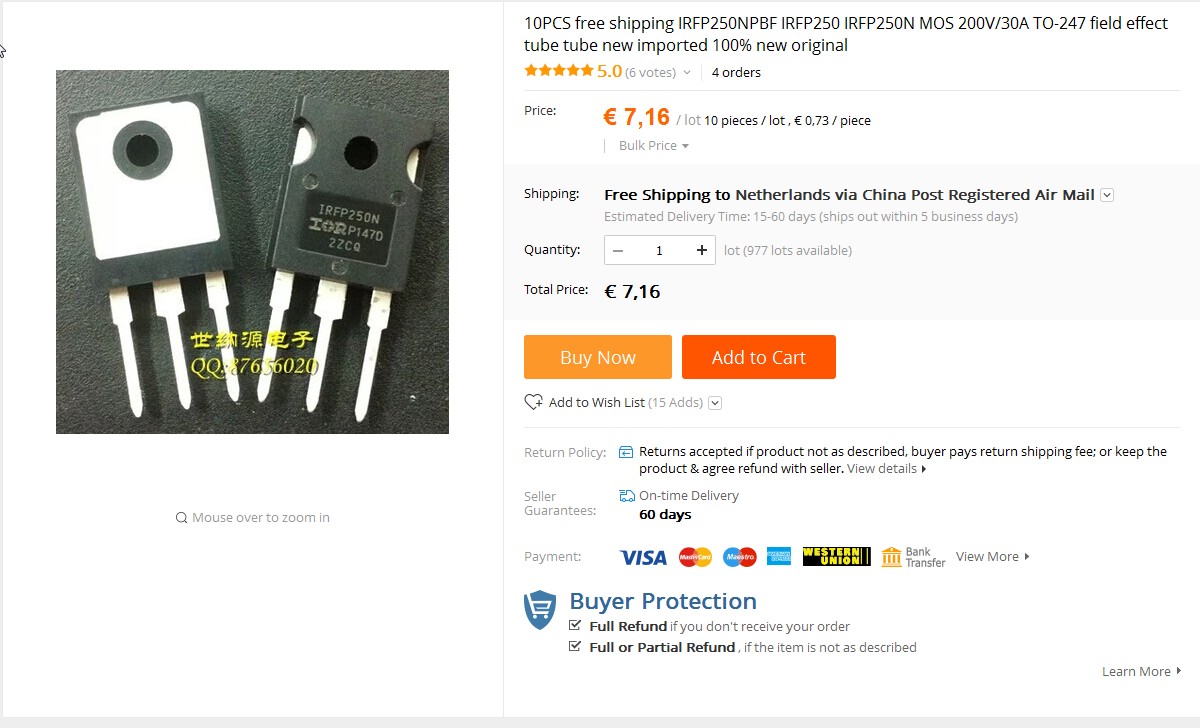
Task: Click the Buyer Protection shield icon
Action: point(540,610)
